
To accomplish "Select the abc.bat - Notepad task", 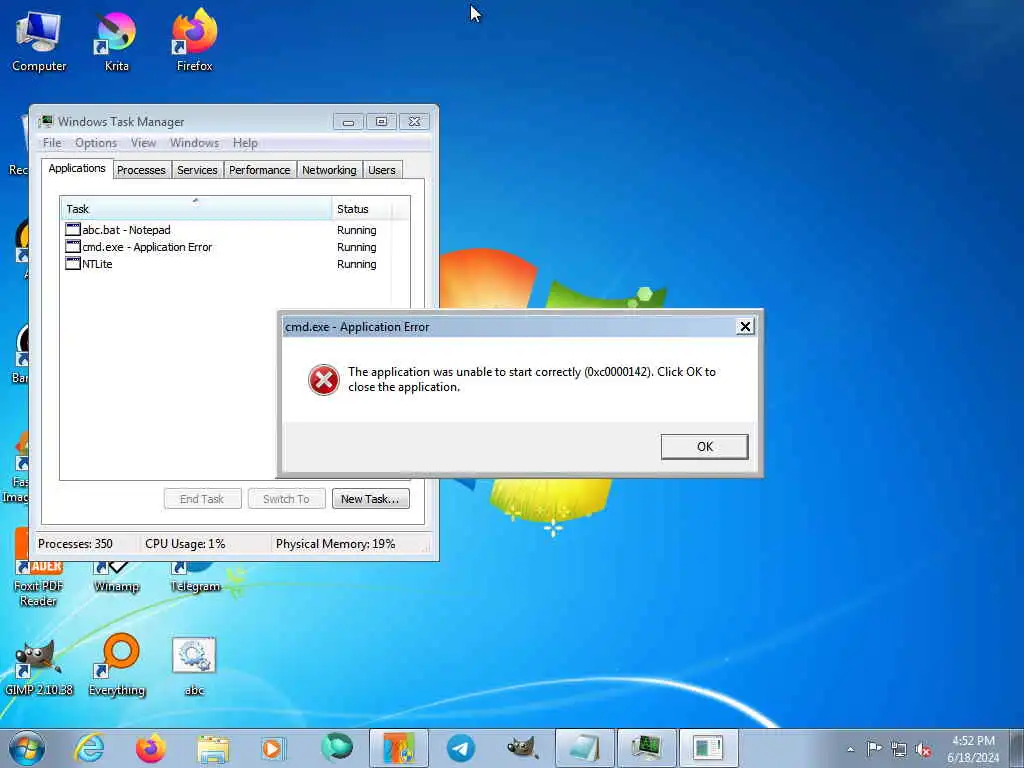I will click(225, 230).
